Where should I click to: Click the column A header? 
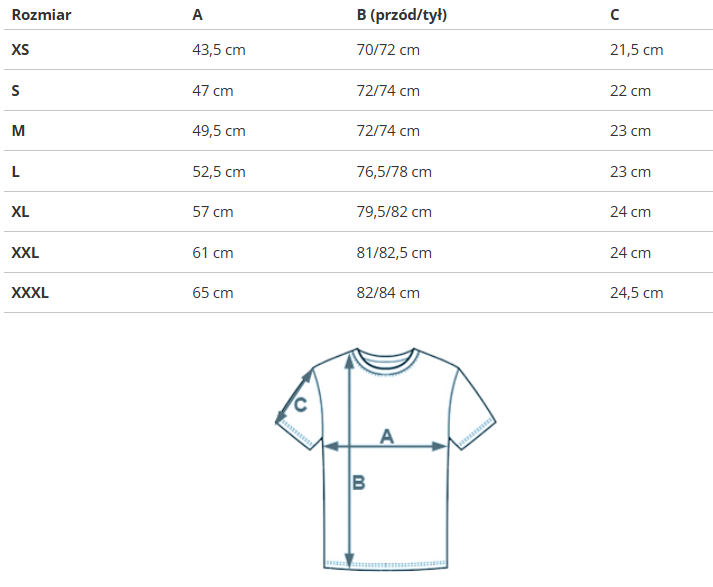pyautogui.click(x=197, y=16)
